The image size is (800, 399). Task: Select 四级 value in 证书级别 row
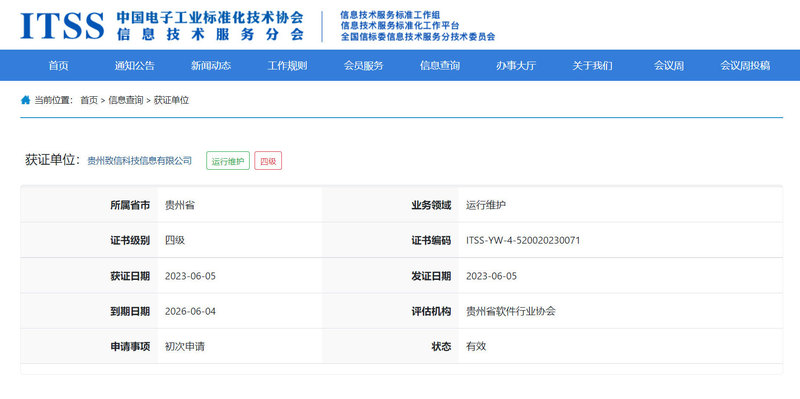174,240
